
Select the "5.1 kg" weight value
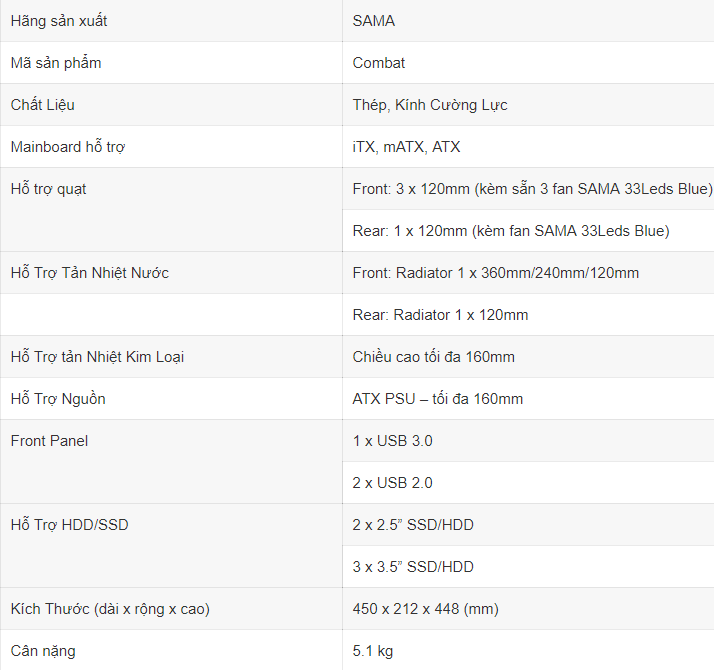pos(373,651)
